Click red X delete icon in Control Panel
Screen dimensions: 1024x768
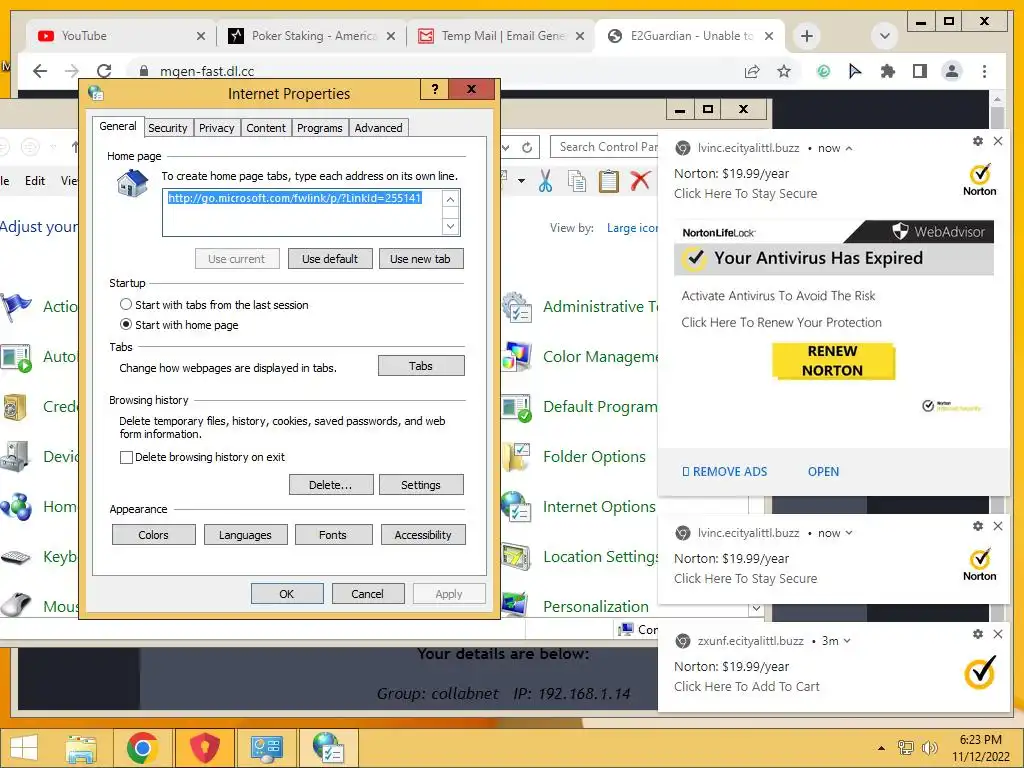pos(641,181)
